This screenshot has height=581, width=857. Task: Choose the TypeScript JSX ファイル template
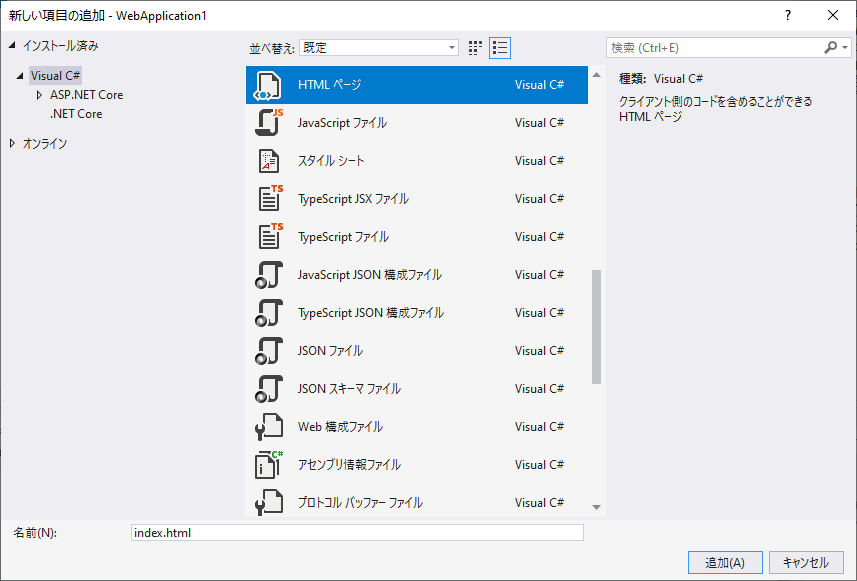point(417,199)
